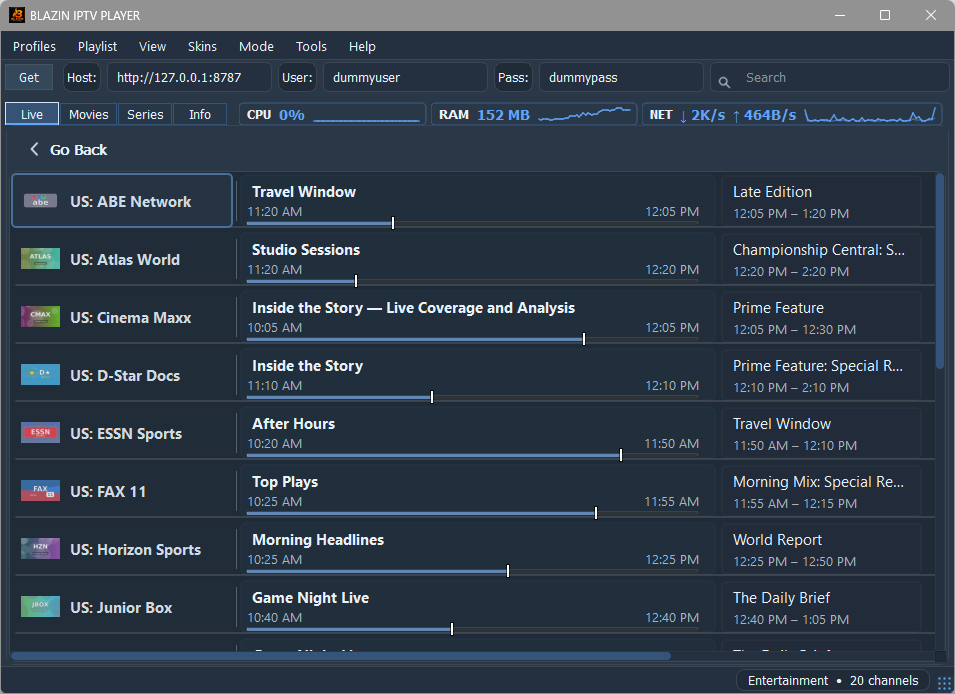This screenshot has width=955, height=694.
Task: Click the Entertainment 20 channels status label
Action: point(833,680)
